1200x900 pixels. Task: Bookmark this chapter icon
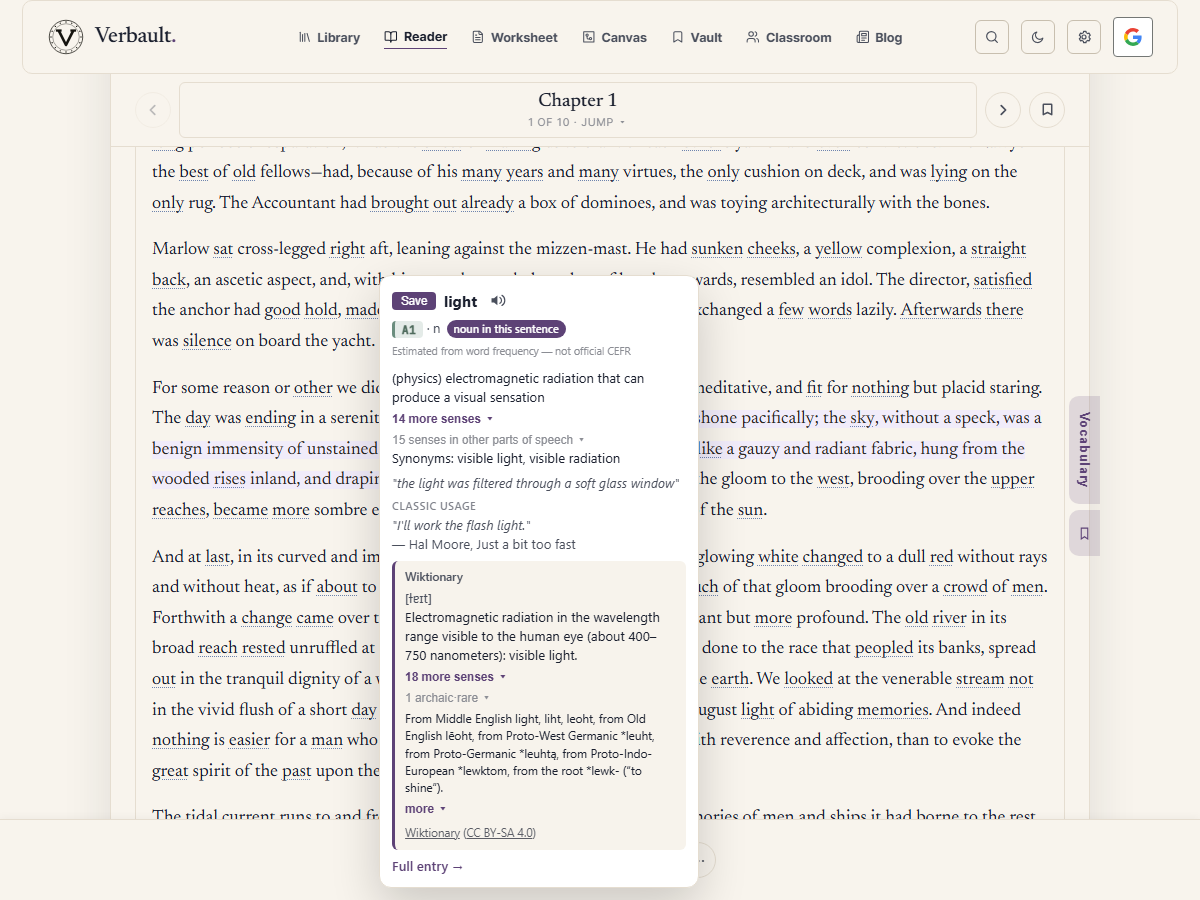[1047, 110]
